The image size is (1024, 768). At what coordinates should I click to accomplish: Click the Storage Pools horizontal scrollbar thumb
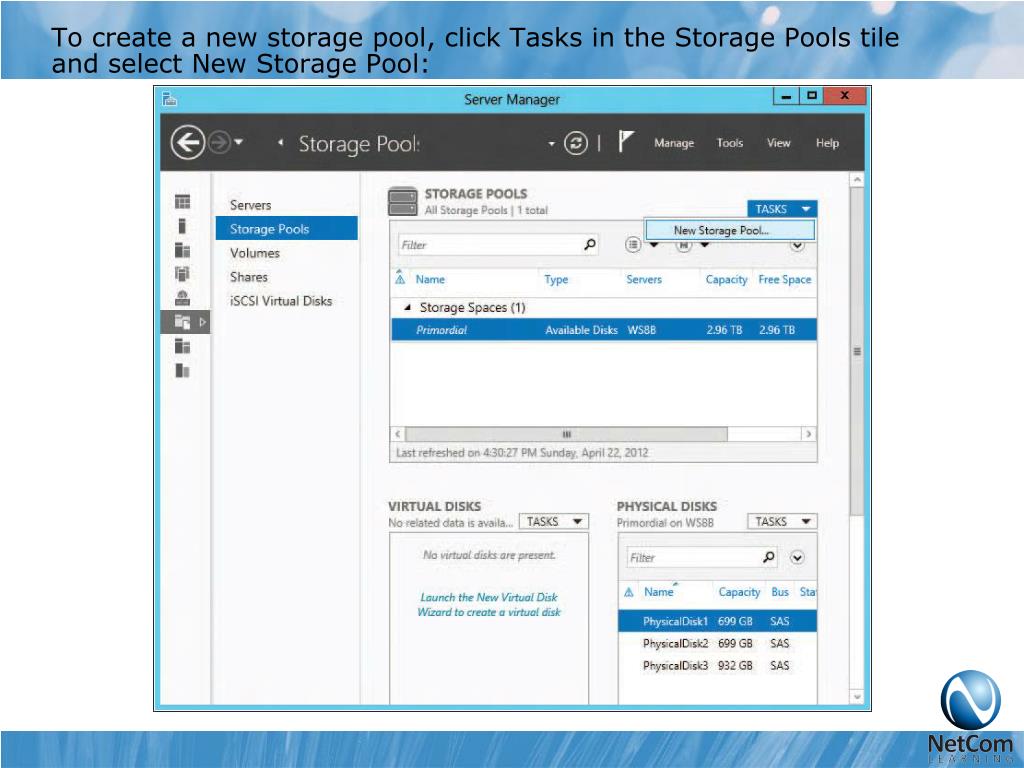coord(566,434)
